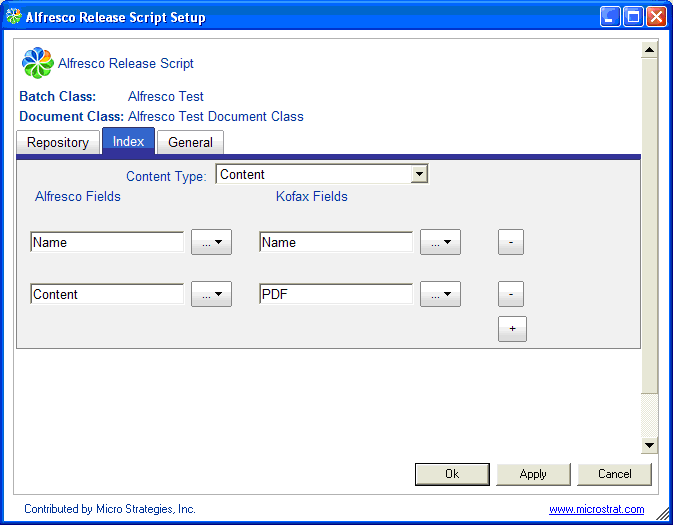Click into the Kofax Name field
Screen dimensions: 673x525
336,242
